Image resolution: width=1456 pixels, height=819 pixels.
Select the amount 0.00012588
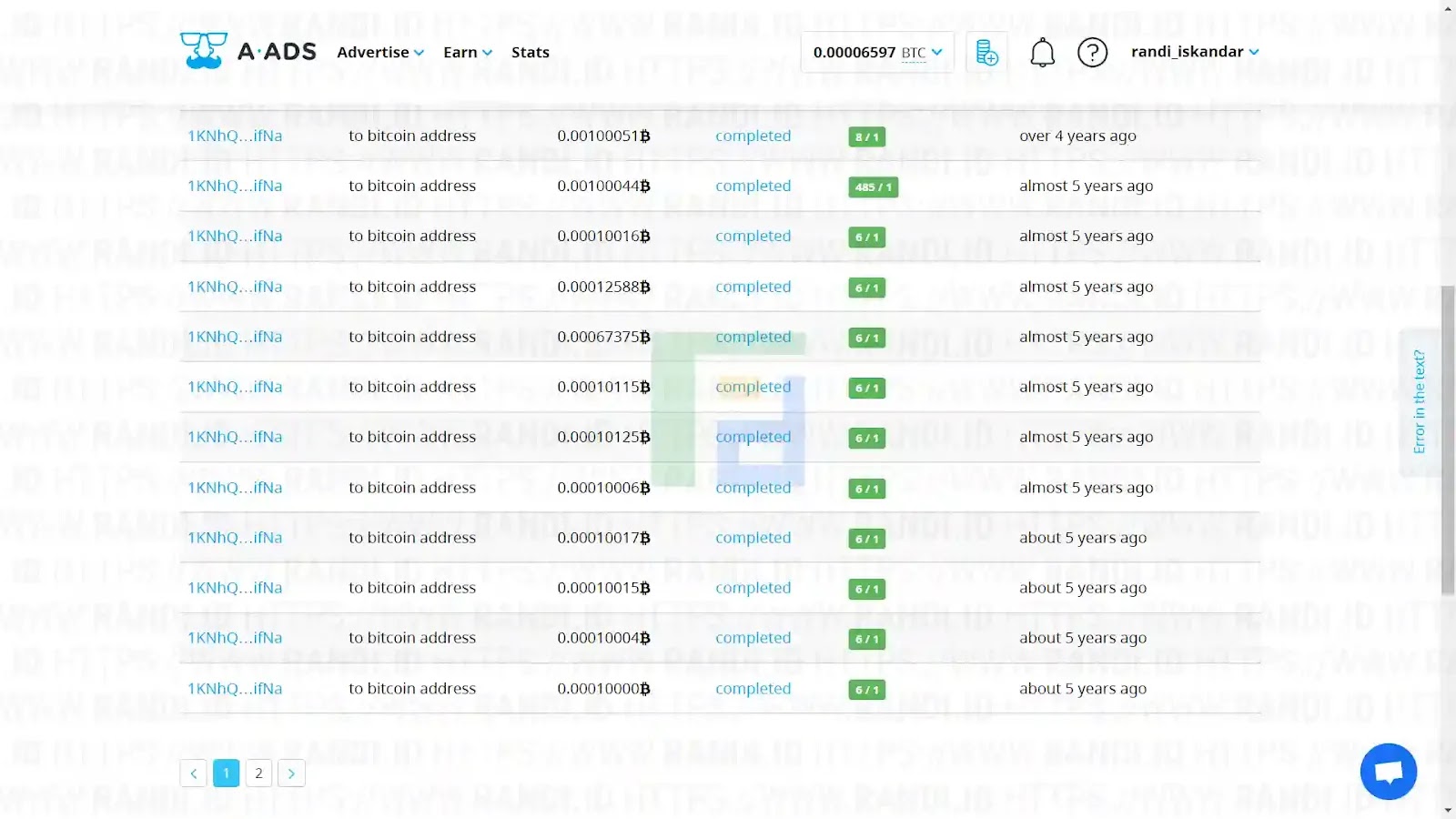[603, 287]
